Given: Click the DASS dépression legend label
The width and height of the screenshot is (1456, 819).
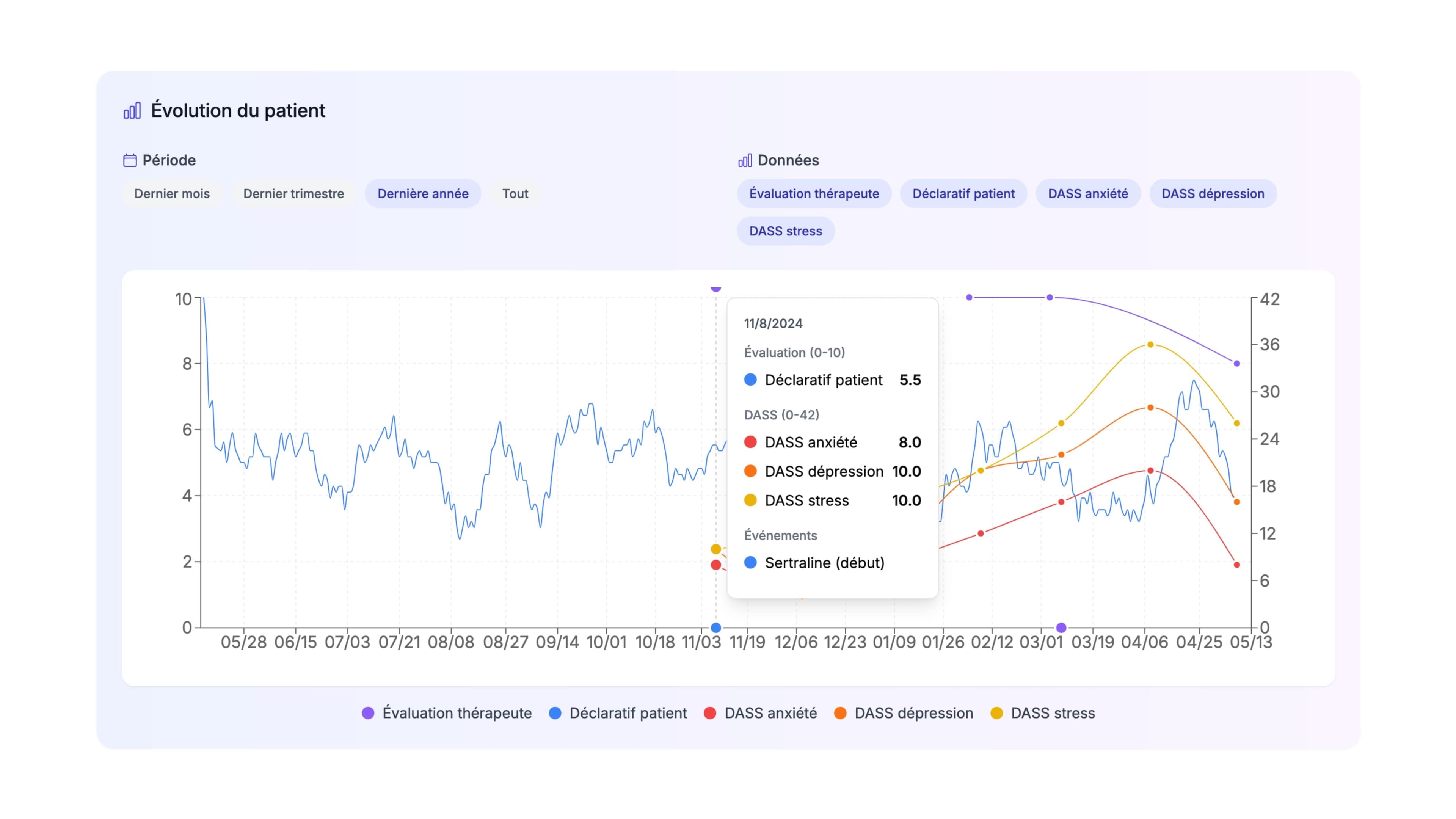Looking at the screenshot, I should pos(914,713).
